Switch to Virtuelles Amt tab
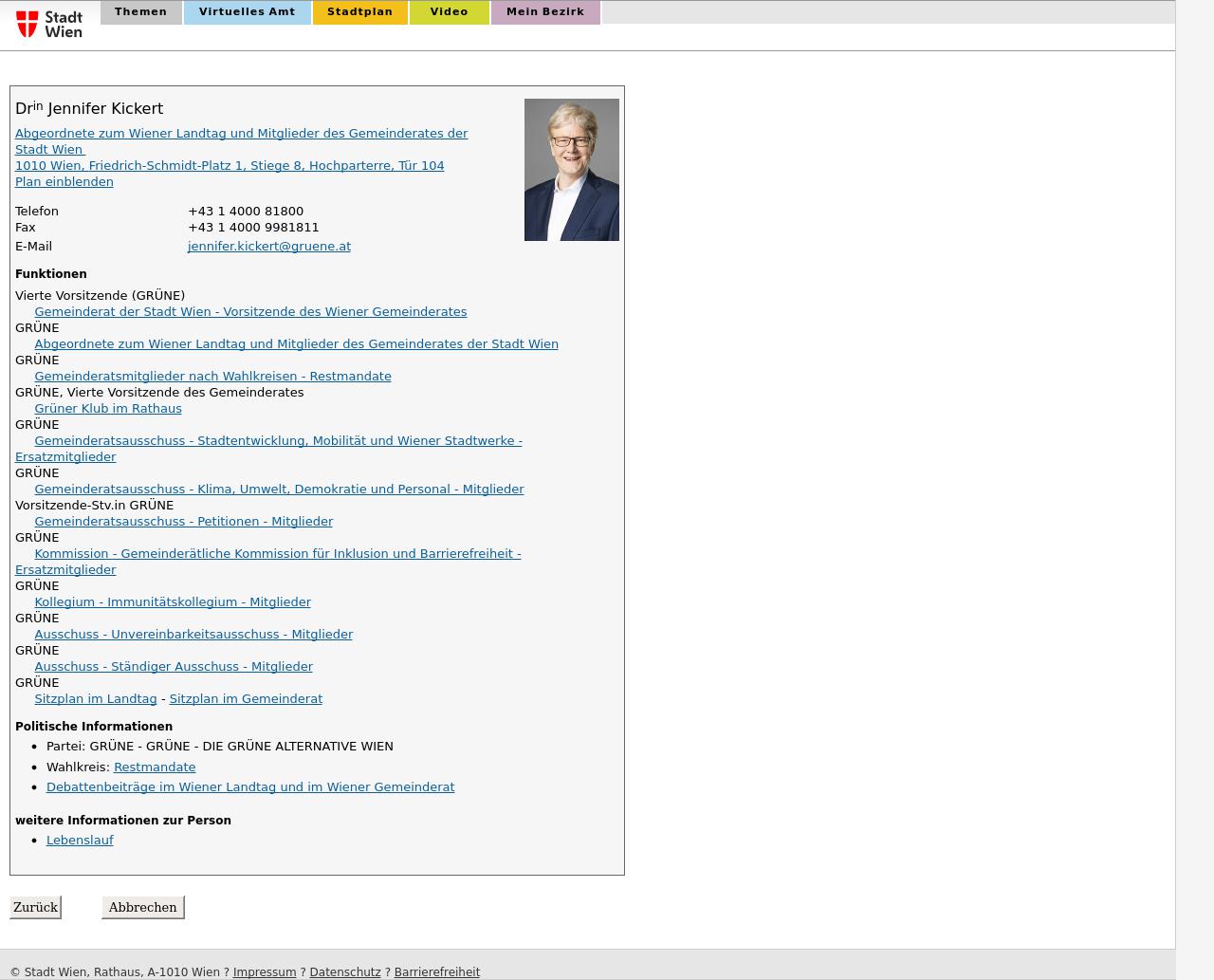Viewport: 1214px width, 980px height. pos(247,12)
